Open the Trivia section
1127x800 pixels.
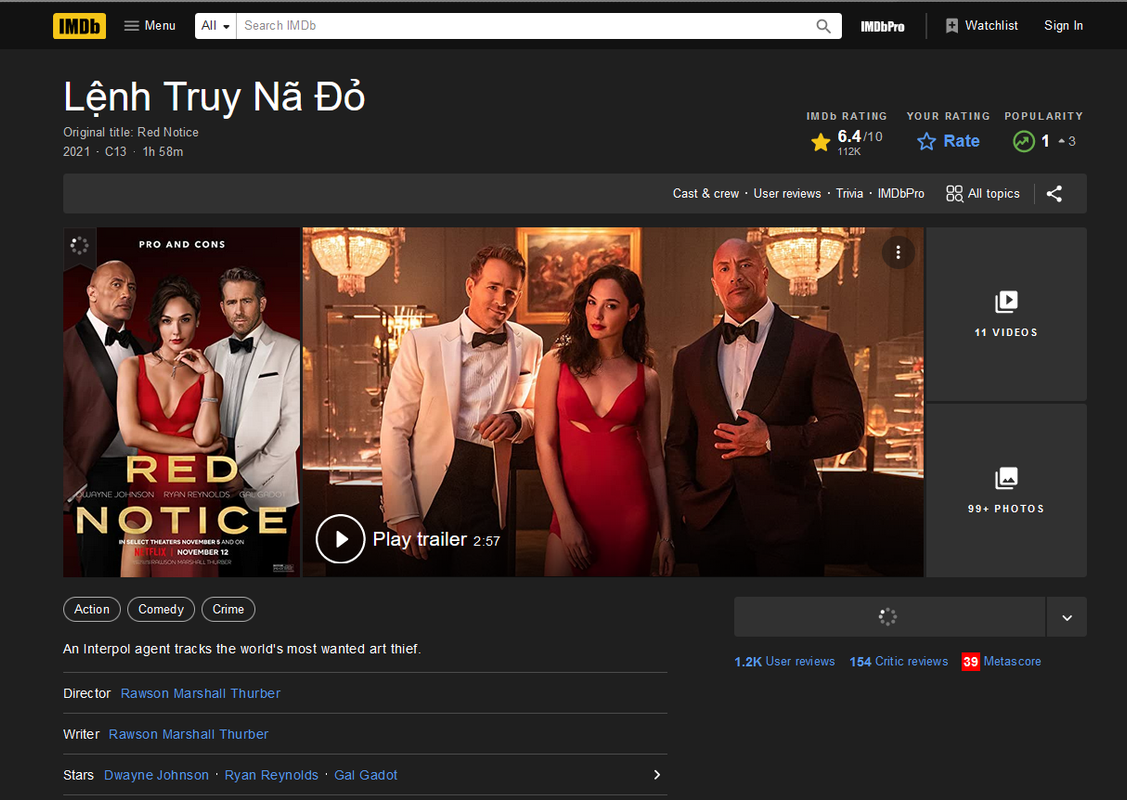click(849, 193)
